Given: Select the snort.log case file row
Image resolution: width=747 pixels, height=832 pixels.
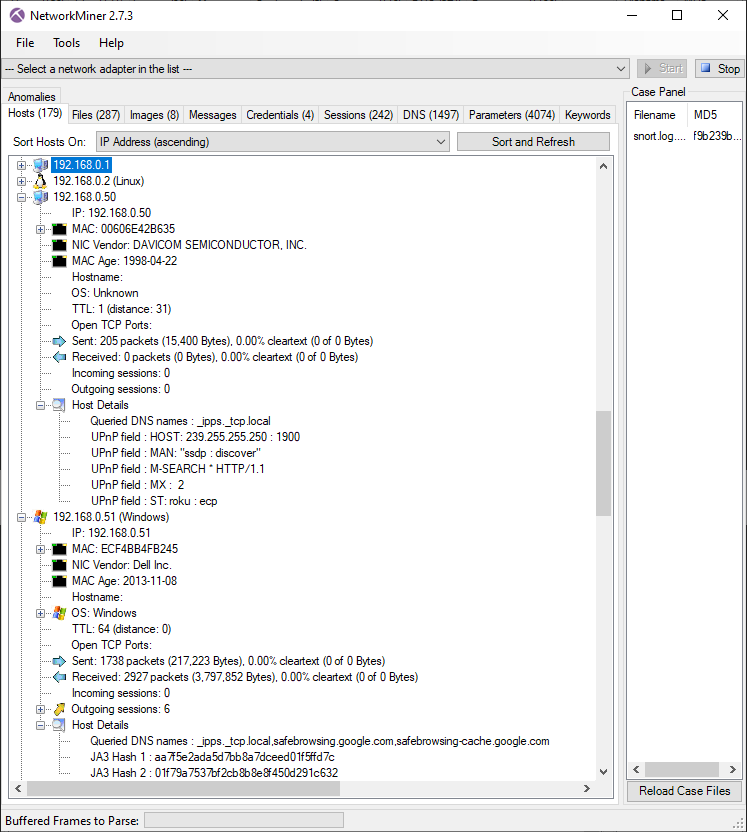Looking at the screenshot, I should [x=685, y=136].
